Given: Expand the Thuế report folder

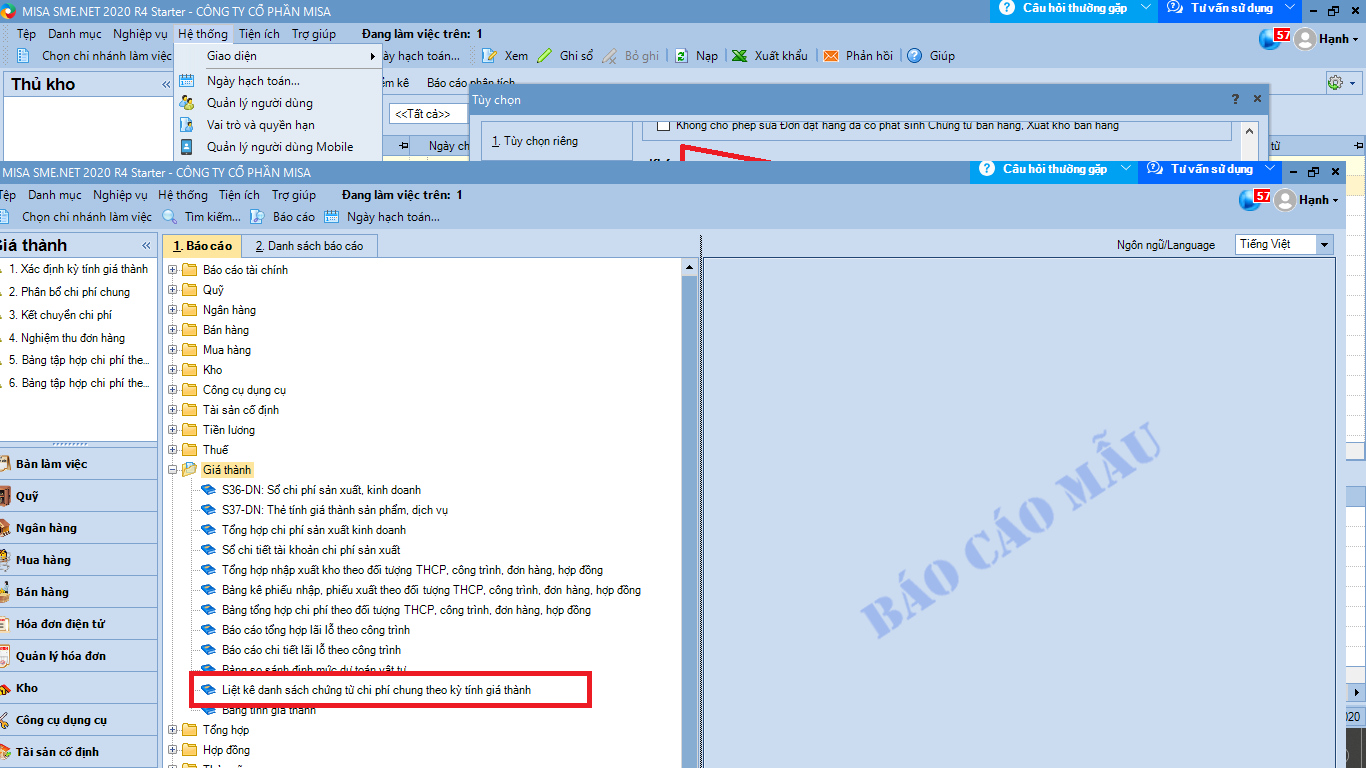Looking at the screenshot, I should pos(173,450).
